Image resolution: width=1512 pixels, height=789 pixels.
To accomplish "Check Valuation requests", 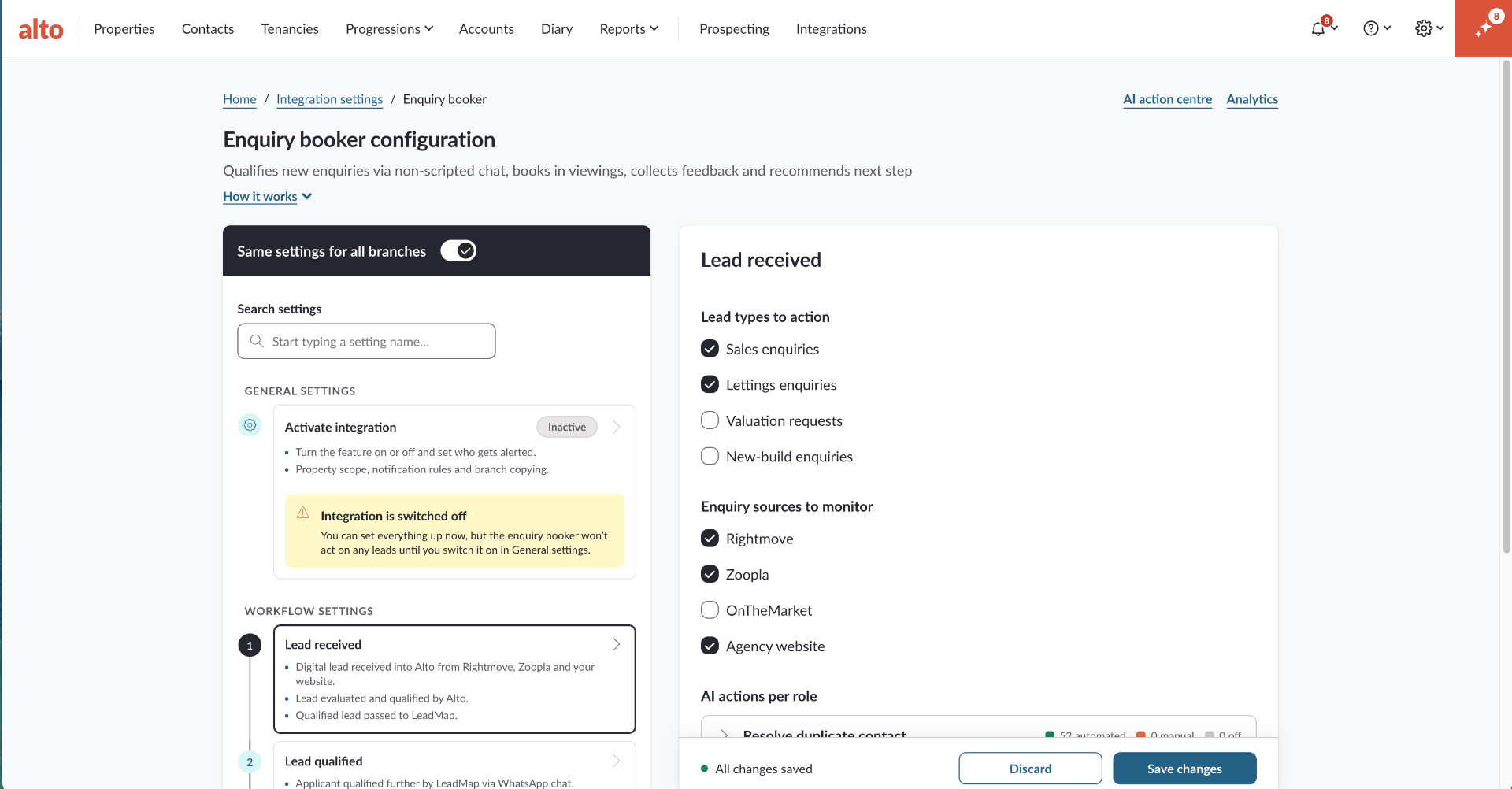I will click(x=710, y=420).
